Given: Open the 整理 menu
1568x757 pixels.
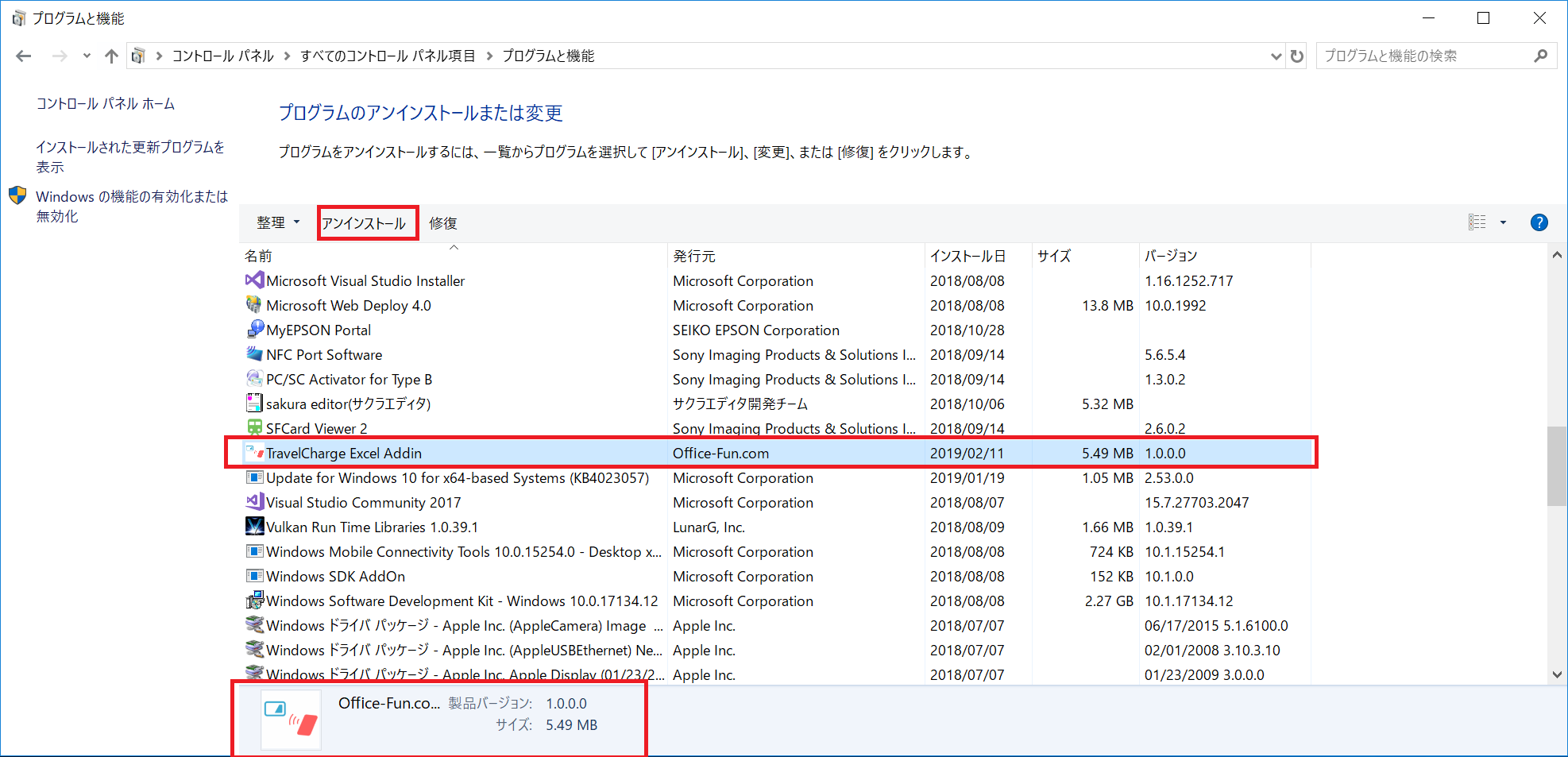Looking at the screenshot, I should tap(278, 222).
